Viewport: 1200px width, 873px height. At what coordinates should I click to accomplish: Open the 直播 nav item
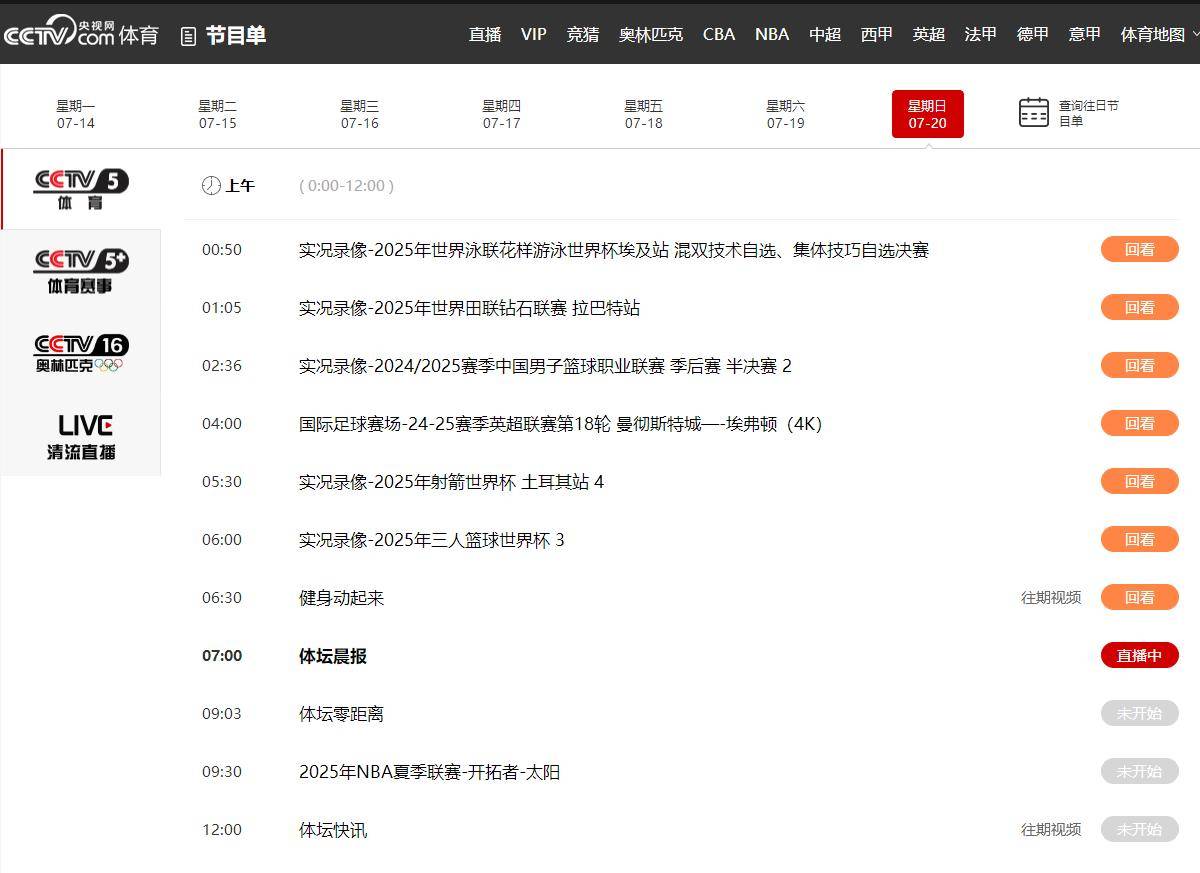tap(485, 34)
